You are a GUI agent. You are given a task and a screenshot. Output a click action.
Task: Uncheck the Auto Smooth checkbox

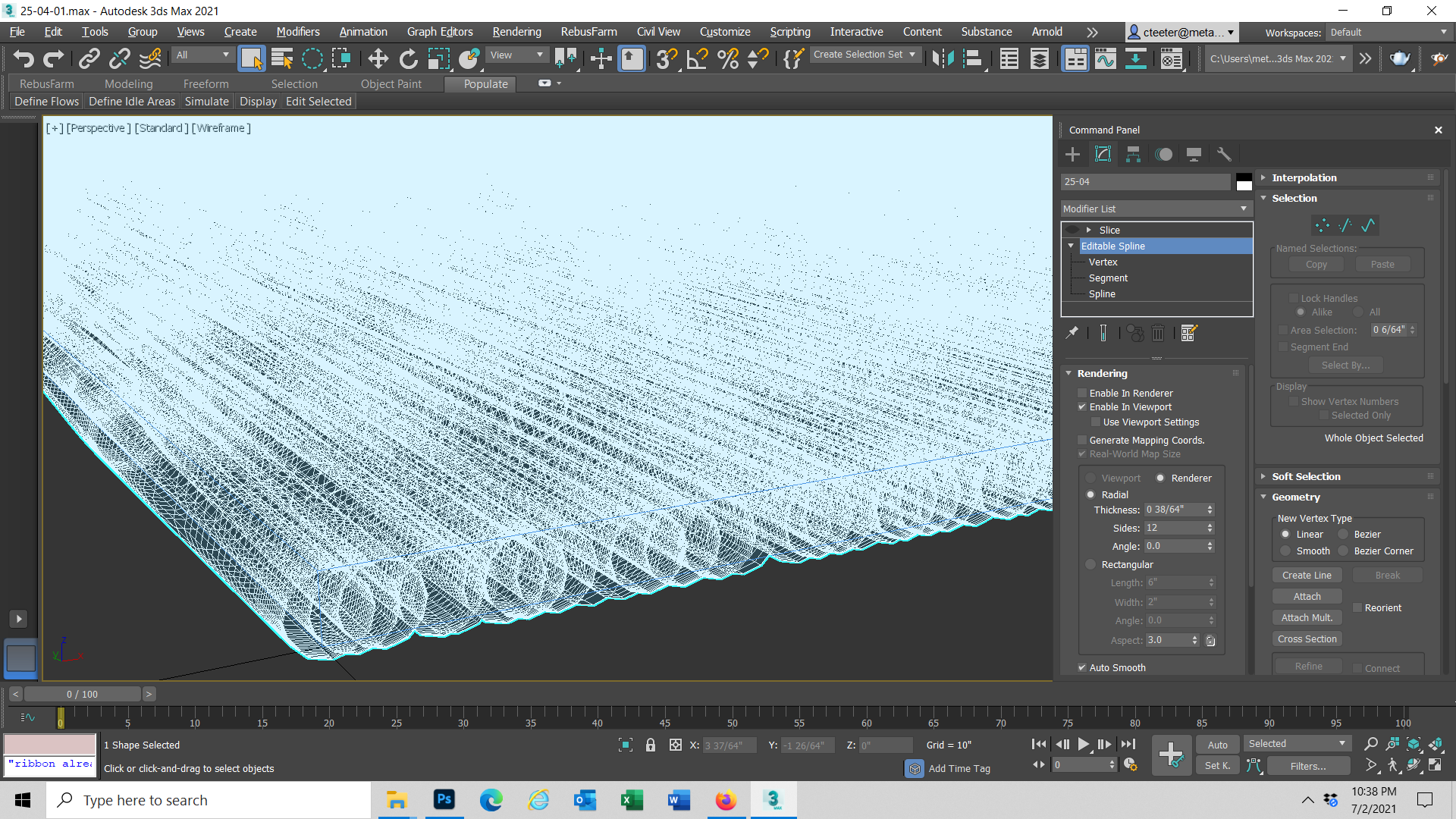coord(1083,667)
